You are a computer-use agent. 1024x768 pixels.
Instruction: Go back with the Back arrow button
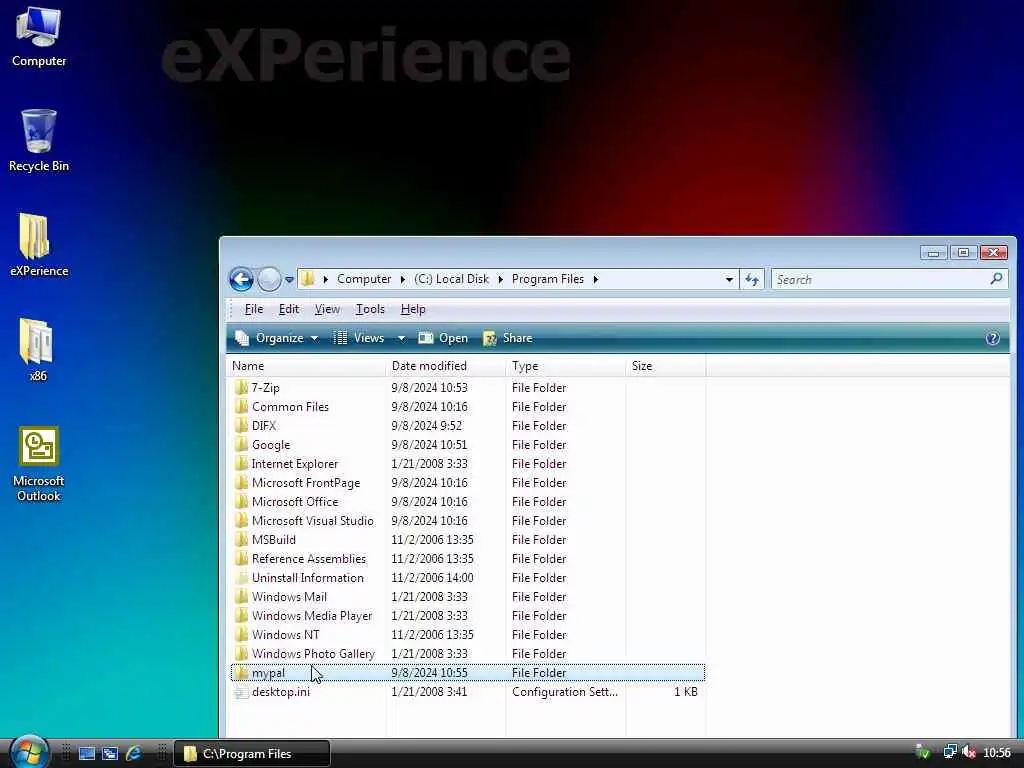(241, 280)
